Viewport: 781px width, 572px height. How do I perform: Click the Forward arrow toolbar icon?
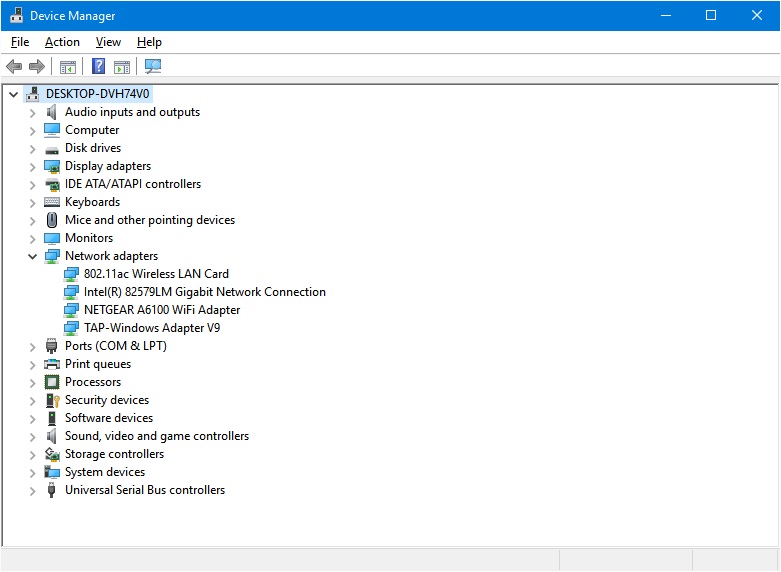coord(36,66)
